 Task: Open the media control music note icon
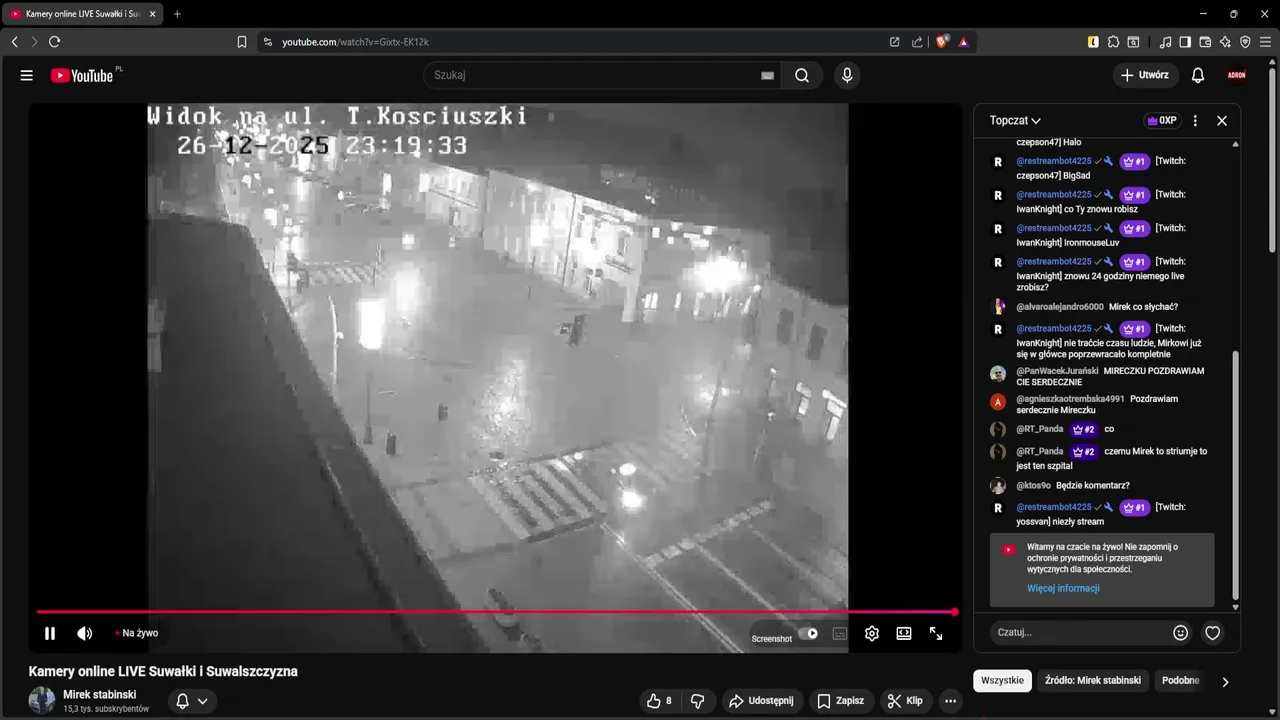(1165, 42)
